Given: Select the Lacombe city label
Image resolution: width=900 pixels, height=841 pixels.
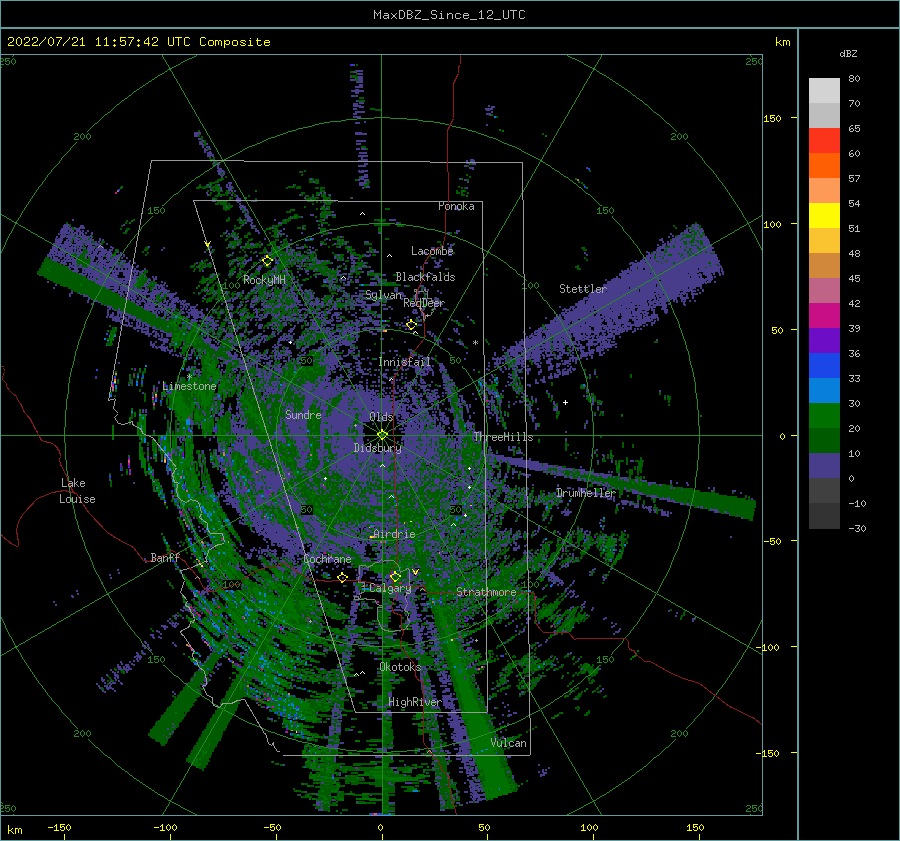Looking at the screenshot, I should (x=432, y=251).
